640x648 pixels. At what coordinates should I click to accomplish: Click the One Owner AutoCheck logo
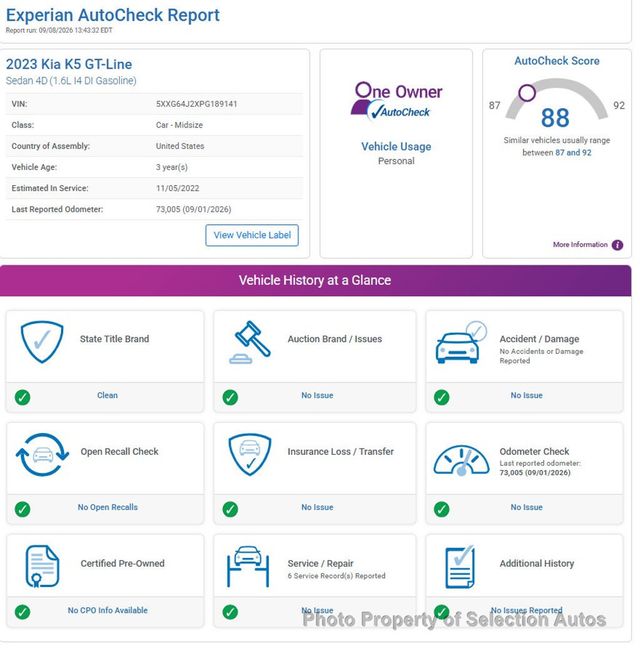tap(396, 101)
